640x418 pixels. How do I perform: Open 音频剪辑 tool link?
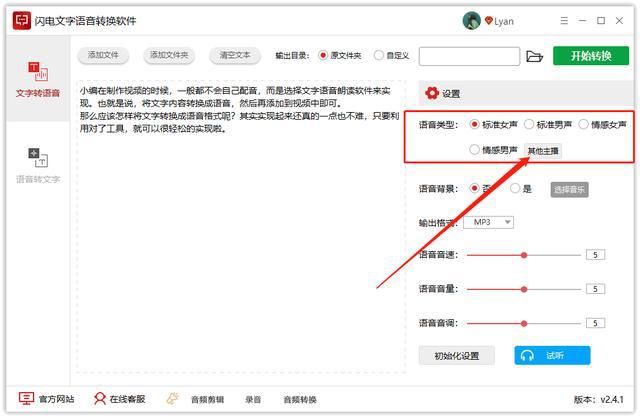[207, 400]
